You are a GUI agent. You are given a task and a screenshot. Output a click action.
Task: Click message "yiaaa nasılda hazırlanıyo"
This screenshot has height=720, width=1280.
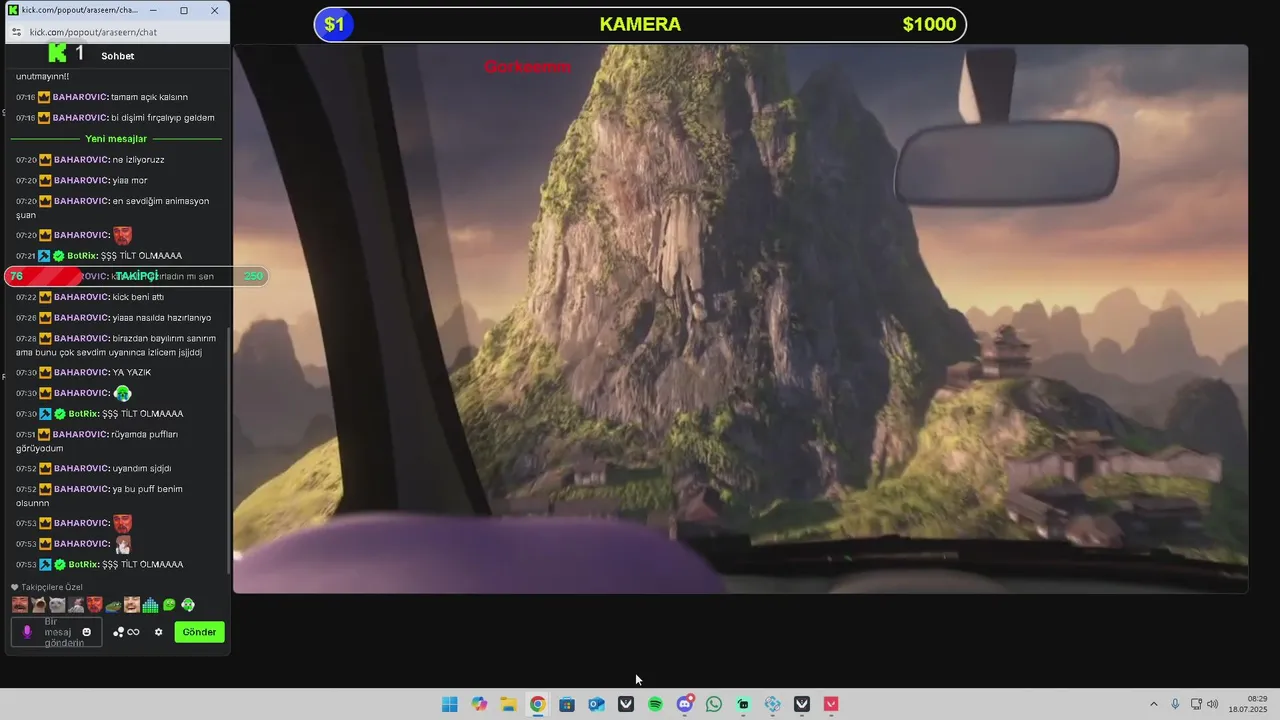click(x=162, y=318)
